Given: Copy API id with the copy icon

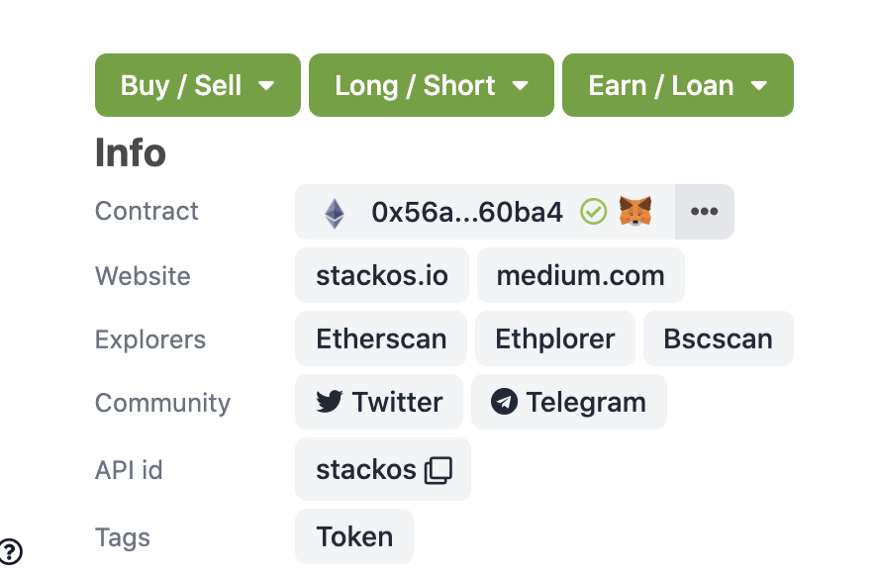Looking at the screenshot, I should [439, 470].
